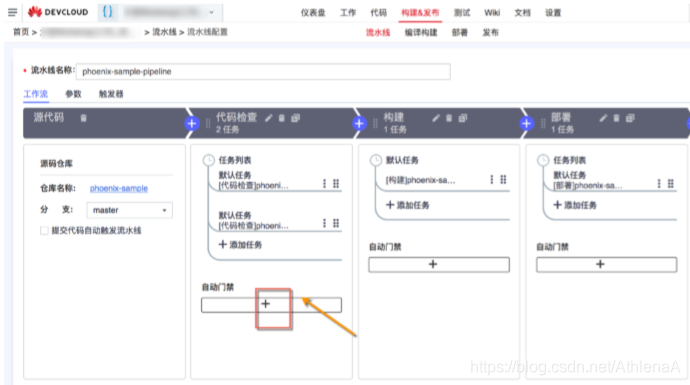The image size is (690, 385).
Task: Delete the 源代码 stage with trash icon
Action: point(84,117)
